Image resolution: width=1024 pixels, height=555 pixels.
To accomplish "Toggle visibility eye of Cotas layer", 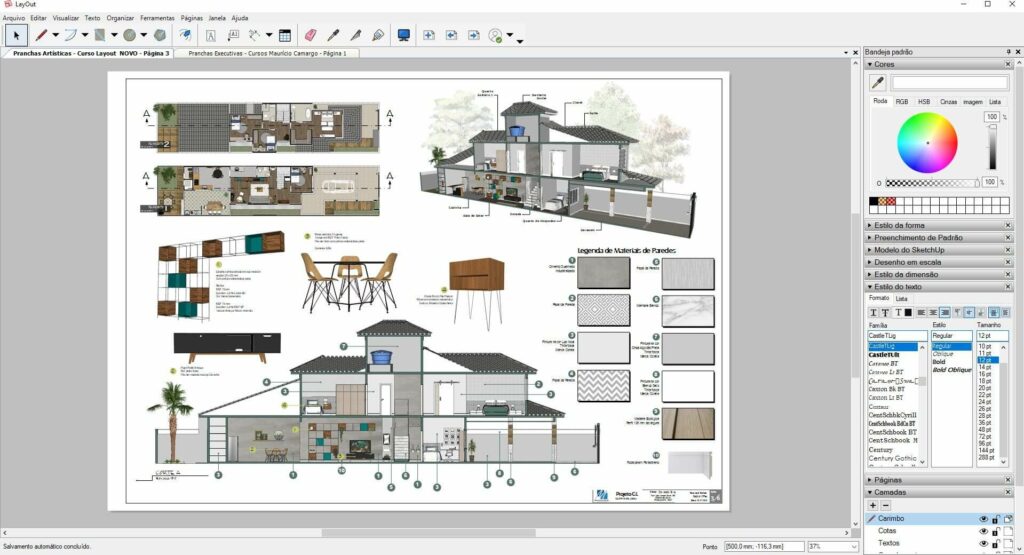I will (984, 531).
